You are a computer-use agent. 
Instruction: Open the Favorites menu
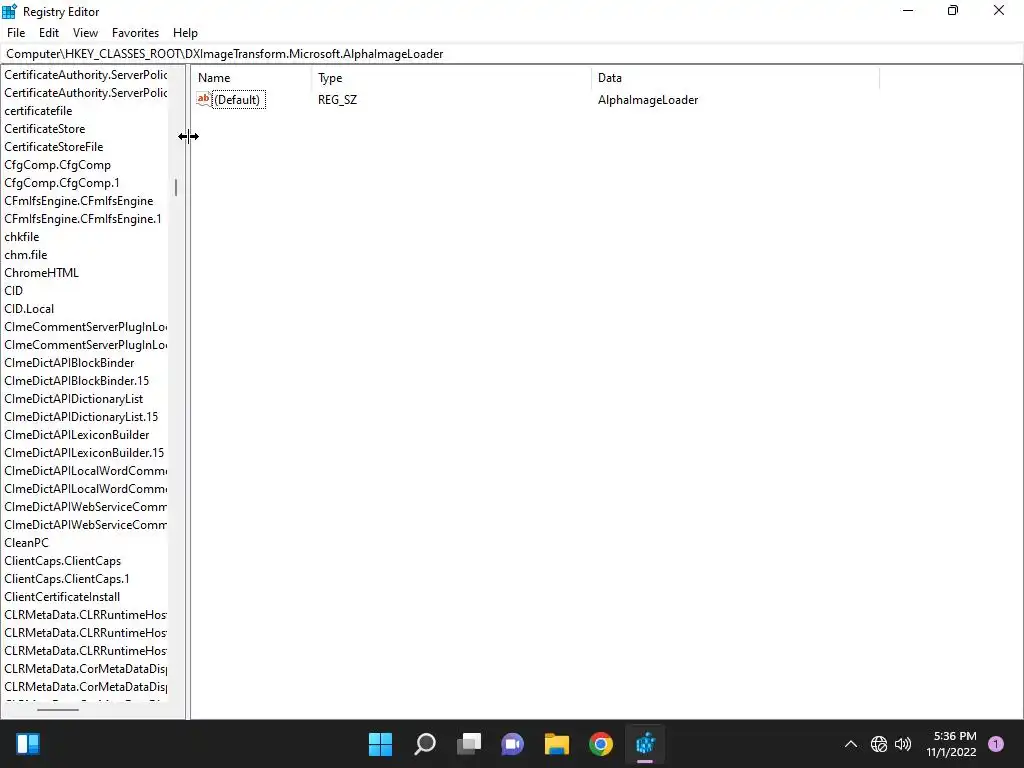click(x=135, y=33)
